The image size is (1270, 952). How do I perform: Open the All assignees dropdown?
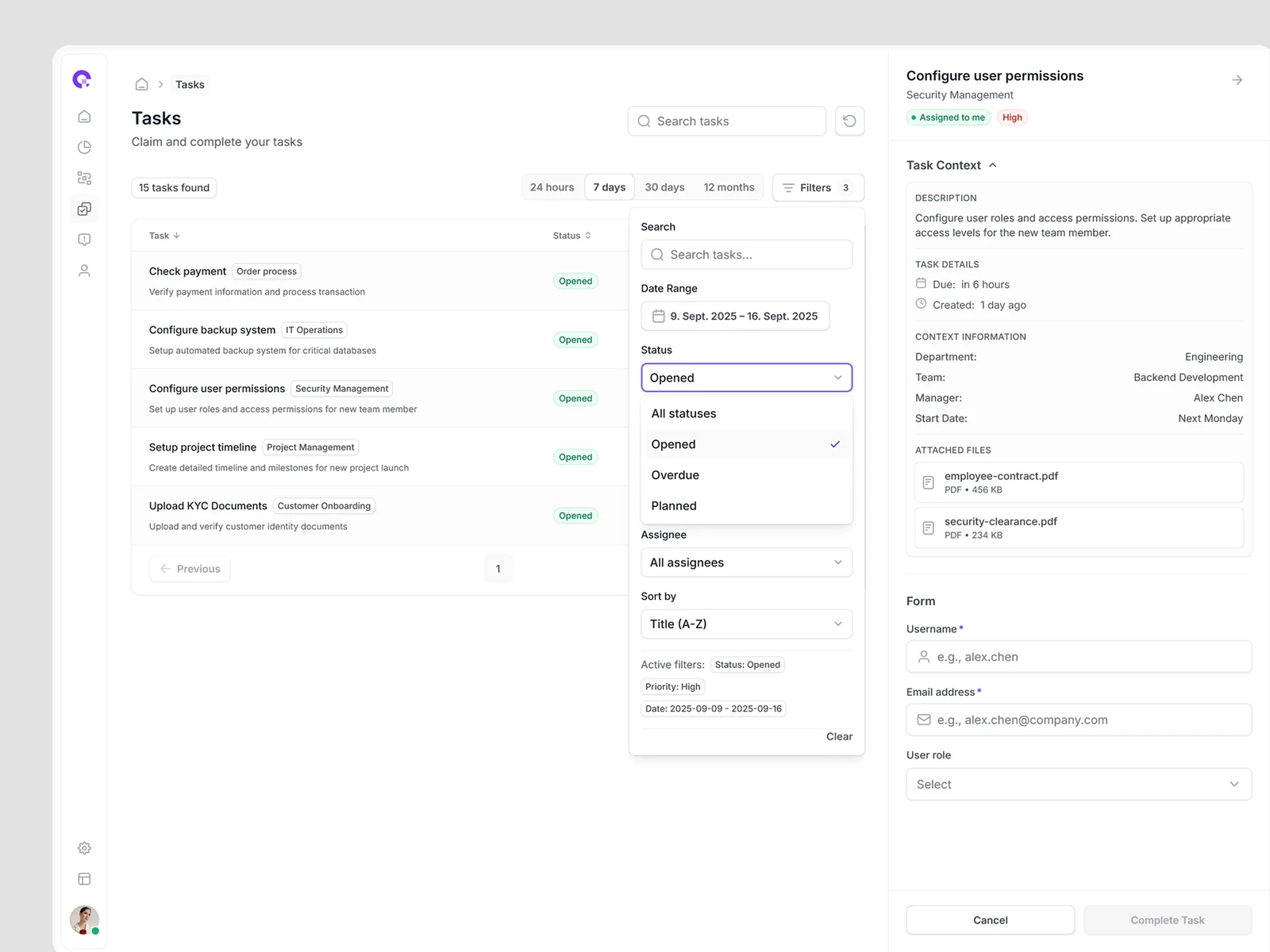(x=746, y=562)
